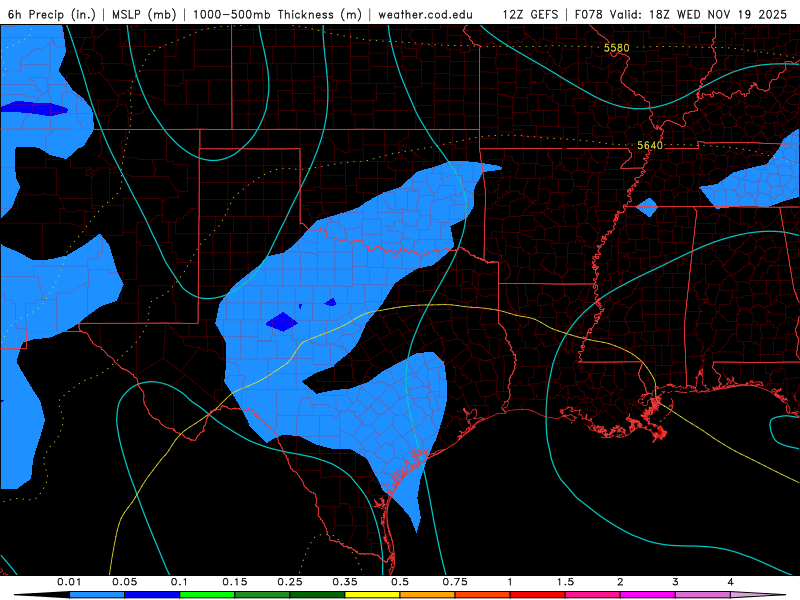Click the red 1 inch legend swatch

538,595
